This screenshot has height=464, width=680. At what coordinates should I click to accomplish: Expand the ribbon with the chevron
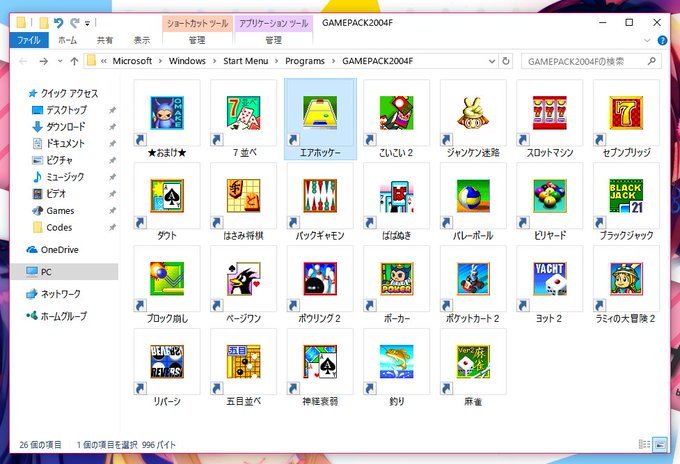[x=647, y=40]
